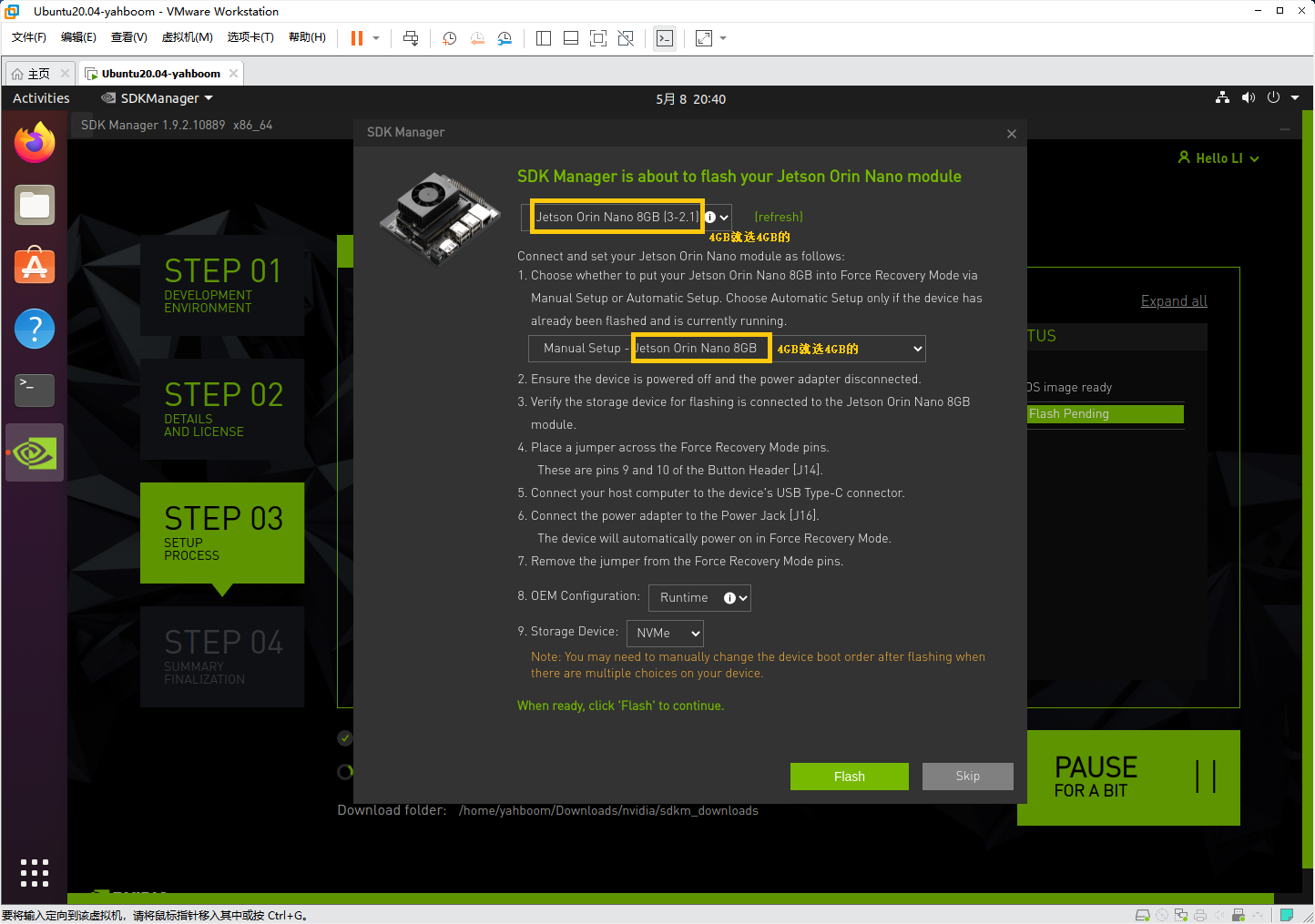This screenshot has width=1315, height=924.
Task: Open the Manual Setup mode dropdown
Action: 727,348
